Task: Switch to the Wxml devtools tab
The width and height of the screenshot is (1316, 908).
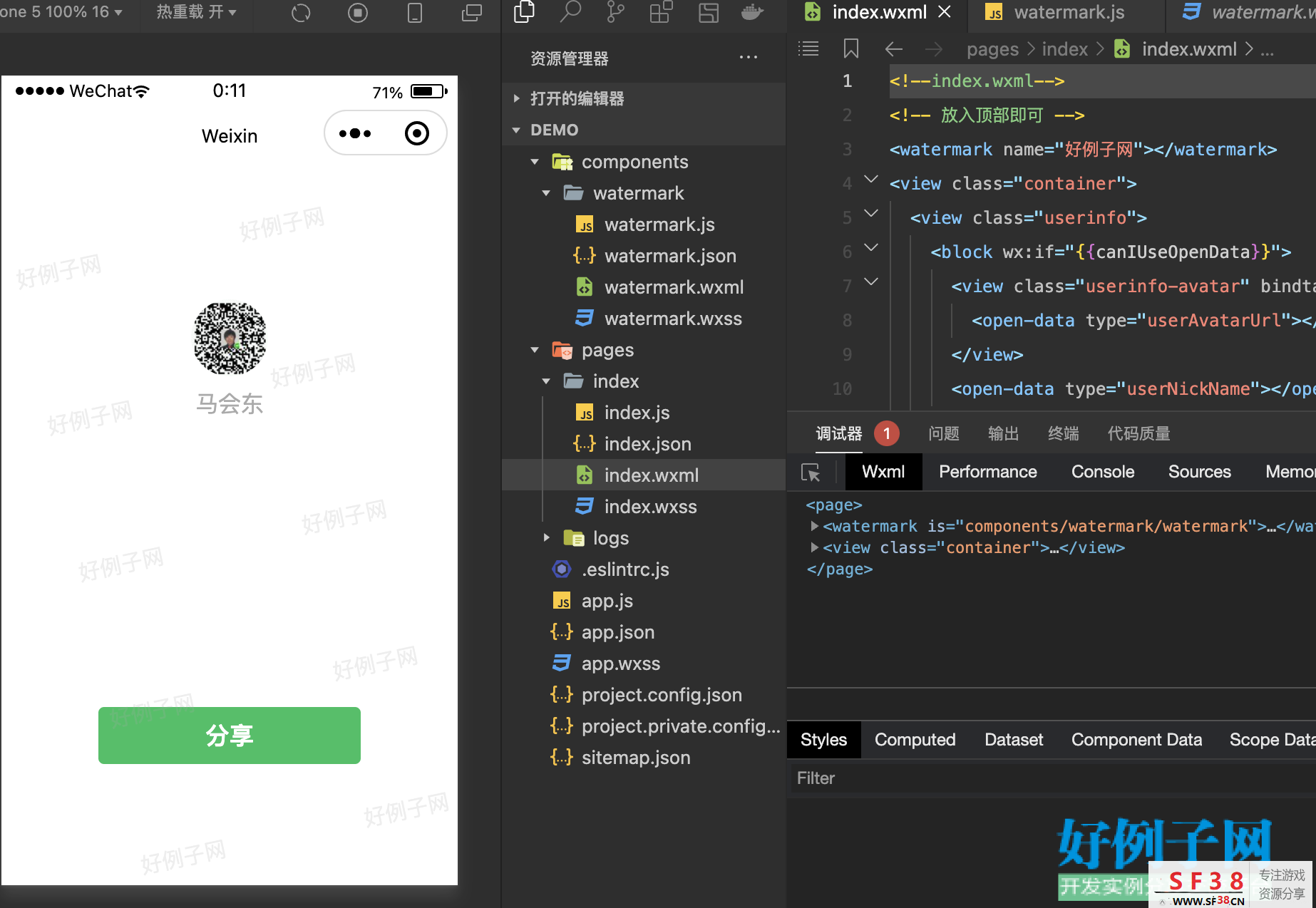Action: point(883,472)
